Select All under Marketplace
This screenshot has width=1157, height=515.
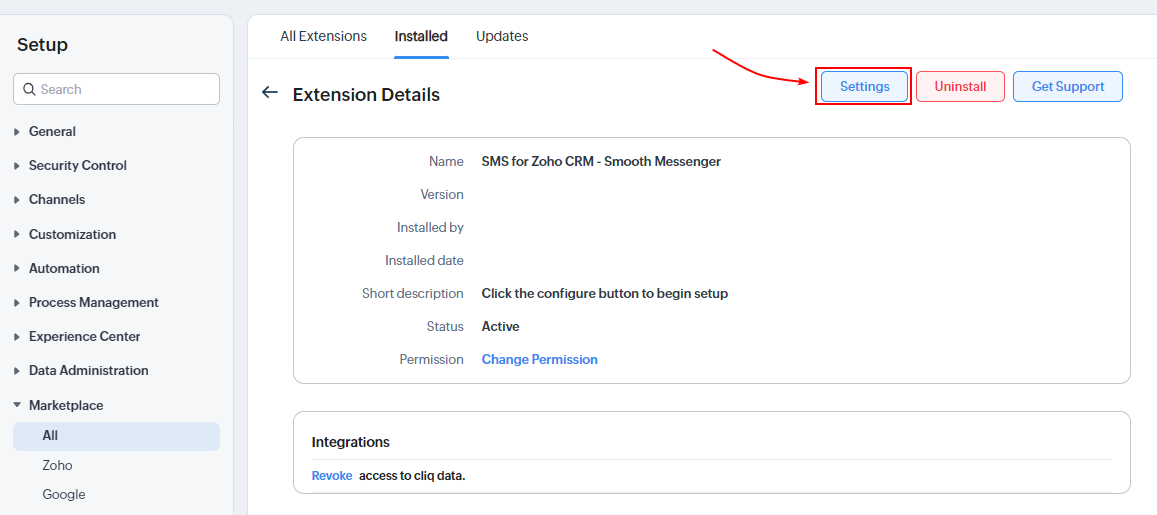pyautogui.click(x=117, y=436)
